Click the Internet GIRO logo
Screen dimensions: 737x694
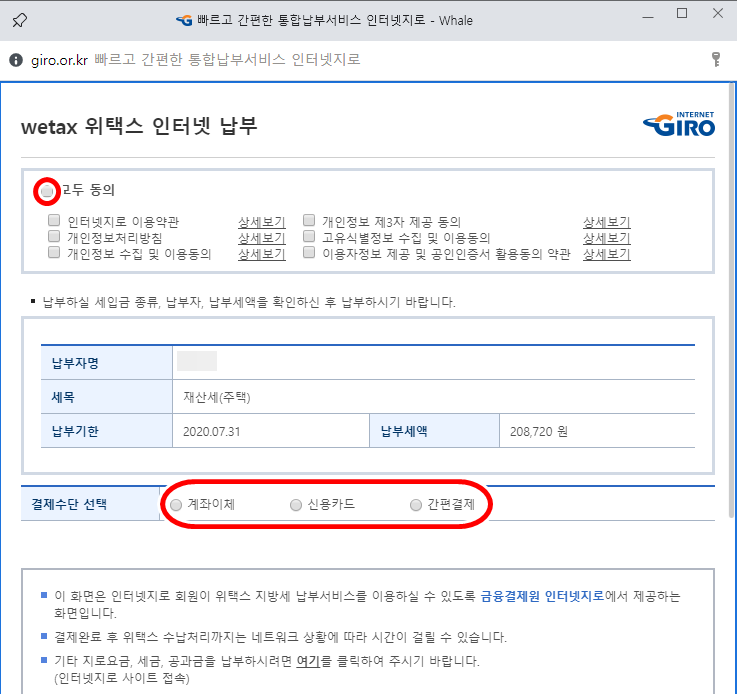[679, 125]
